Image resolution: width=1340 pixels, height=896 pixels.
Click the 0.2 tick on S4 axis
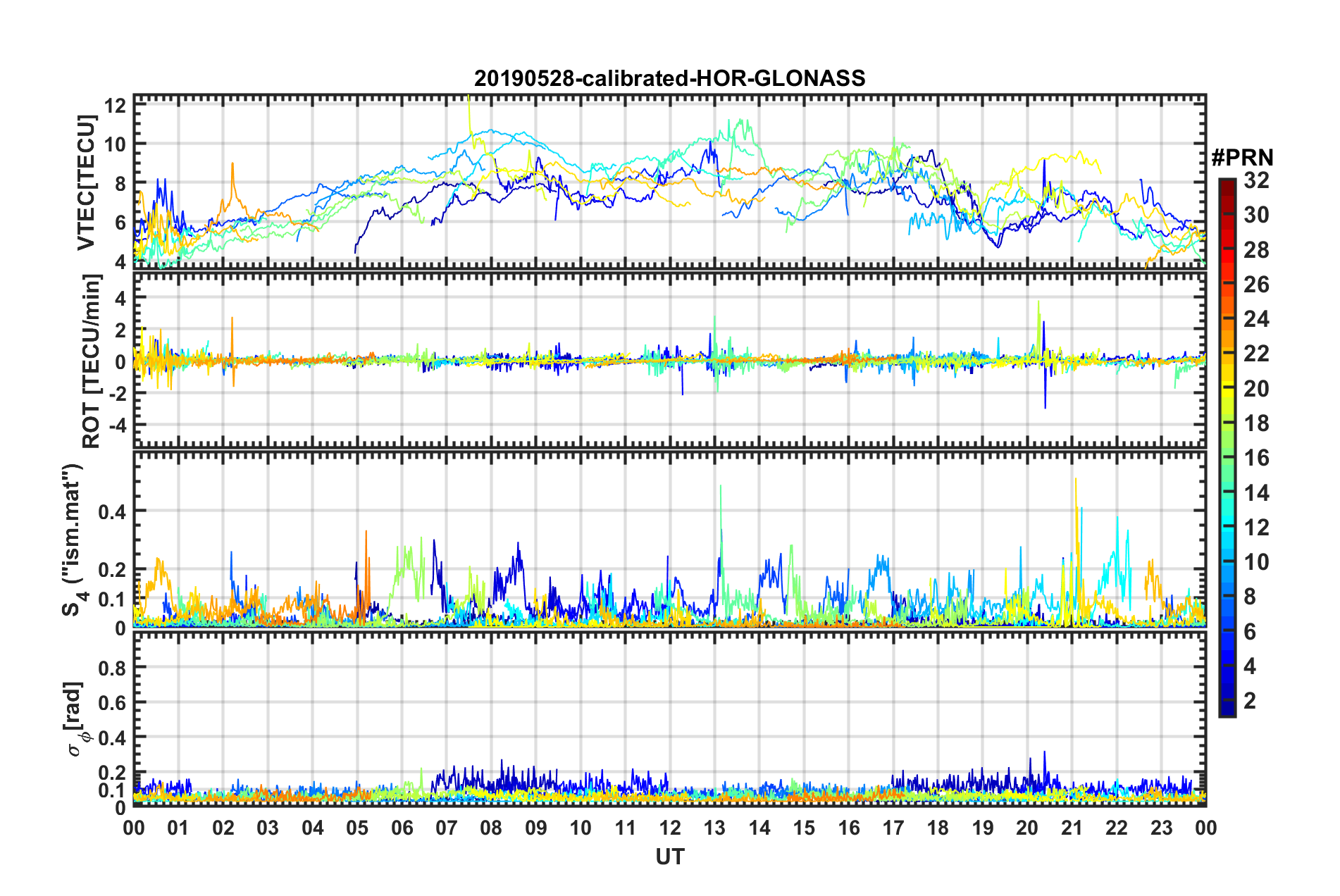coord(113,570)
